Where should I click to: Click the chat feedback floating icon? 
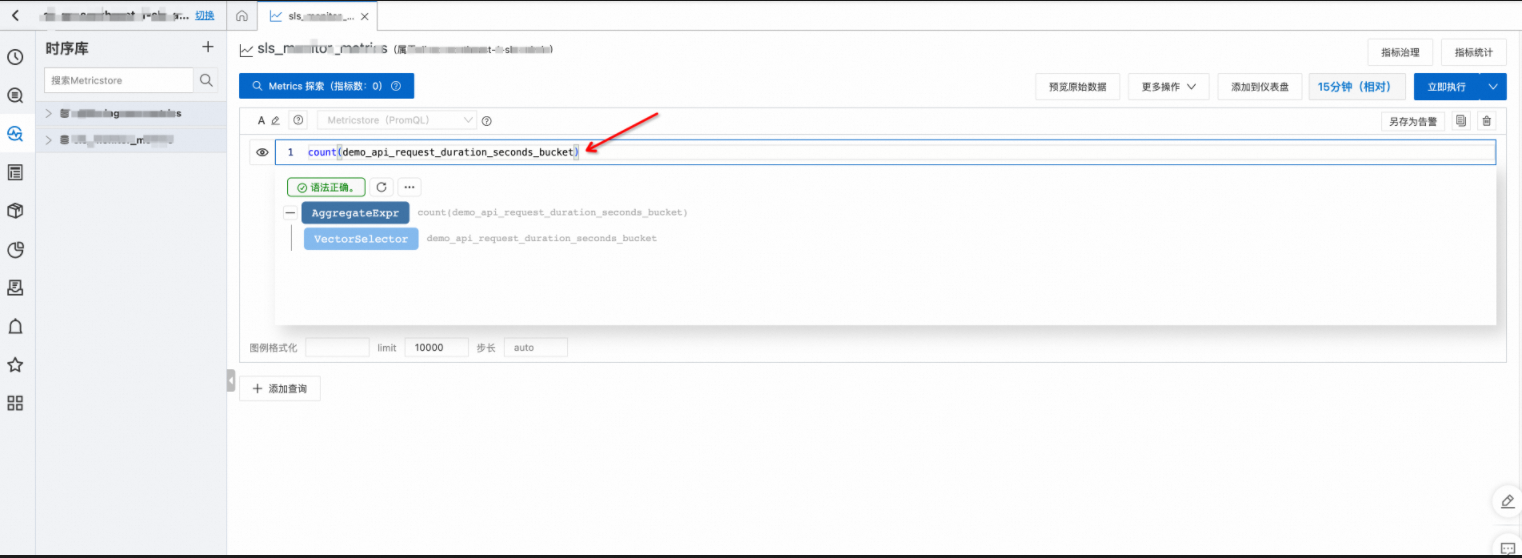tap(1508, 547)
